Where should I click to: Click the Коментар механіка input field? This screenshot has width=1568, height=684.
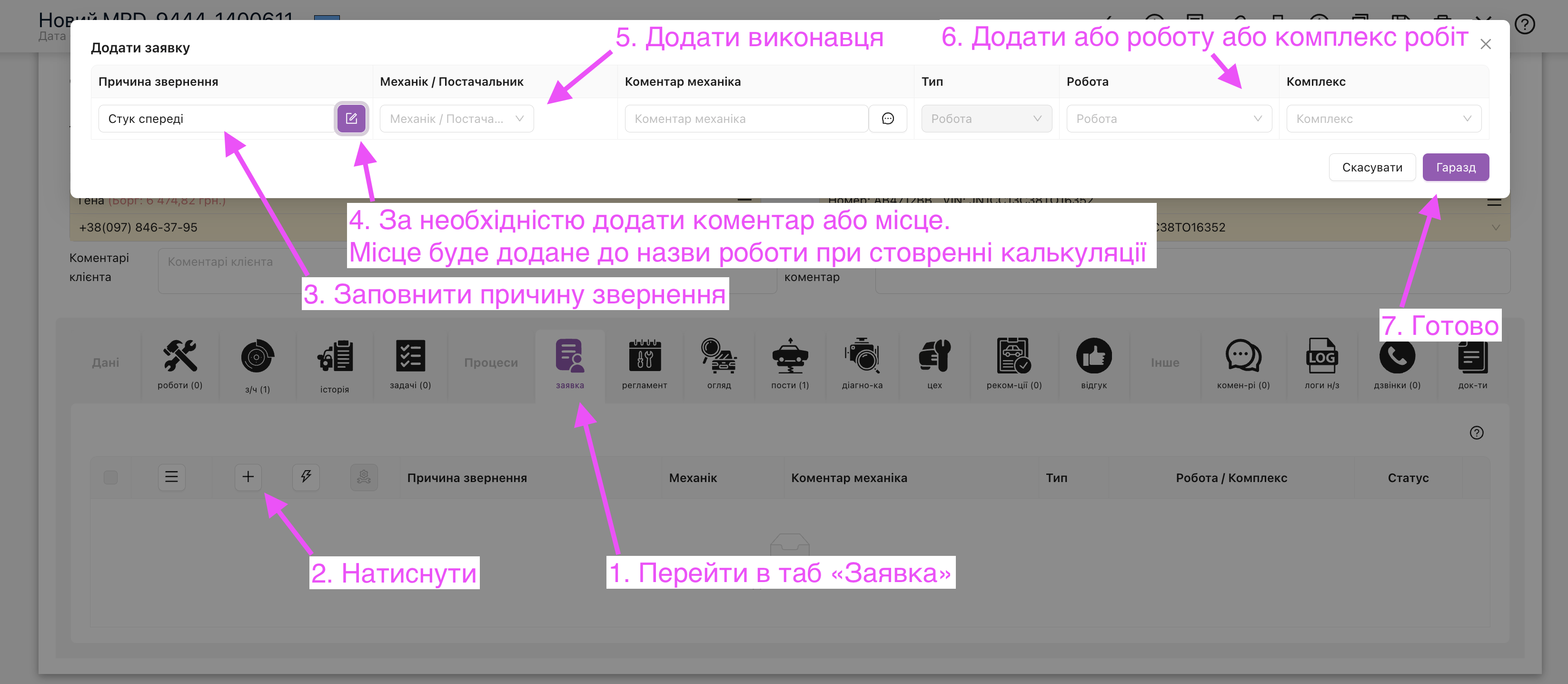[745, 119]
